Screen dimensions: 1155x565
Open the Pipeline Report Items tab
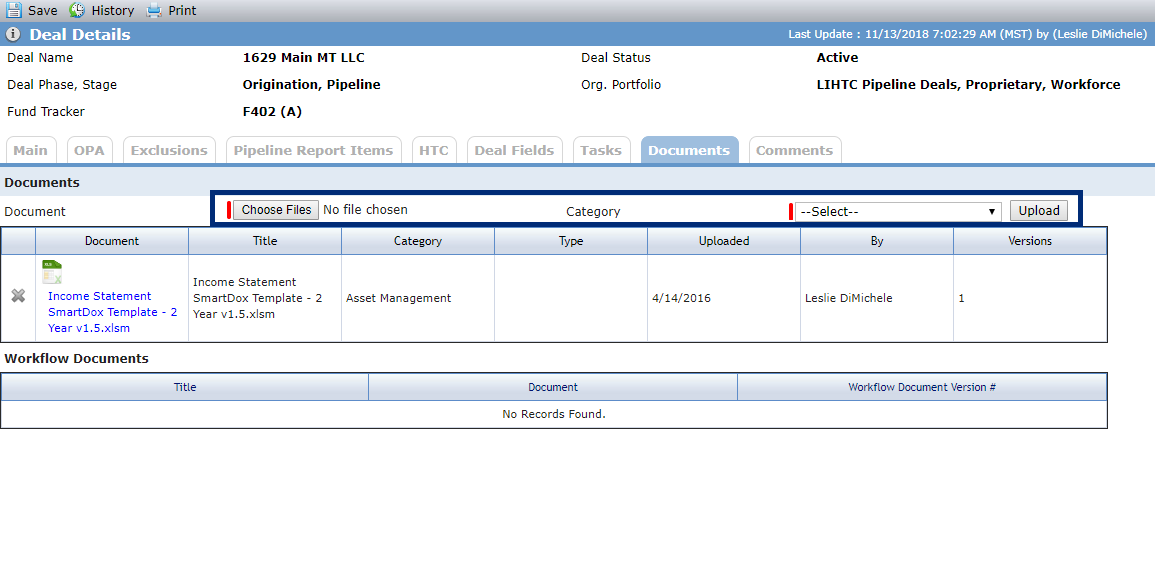pos(314,150)
